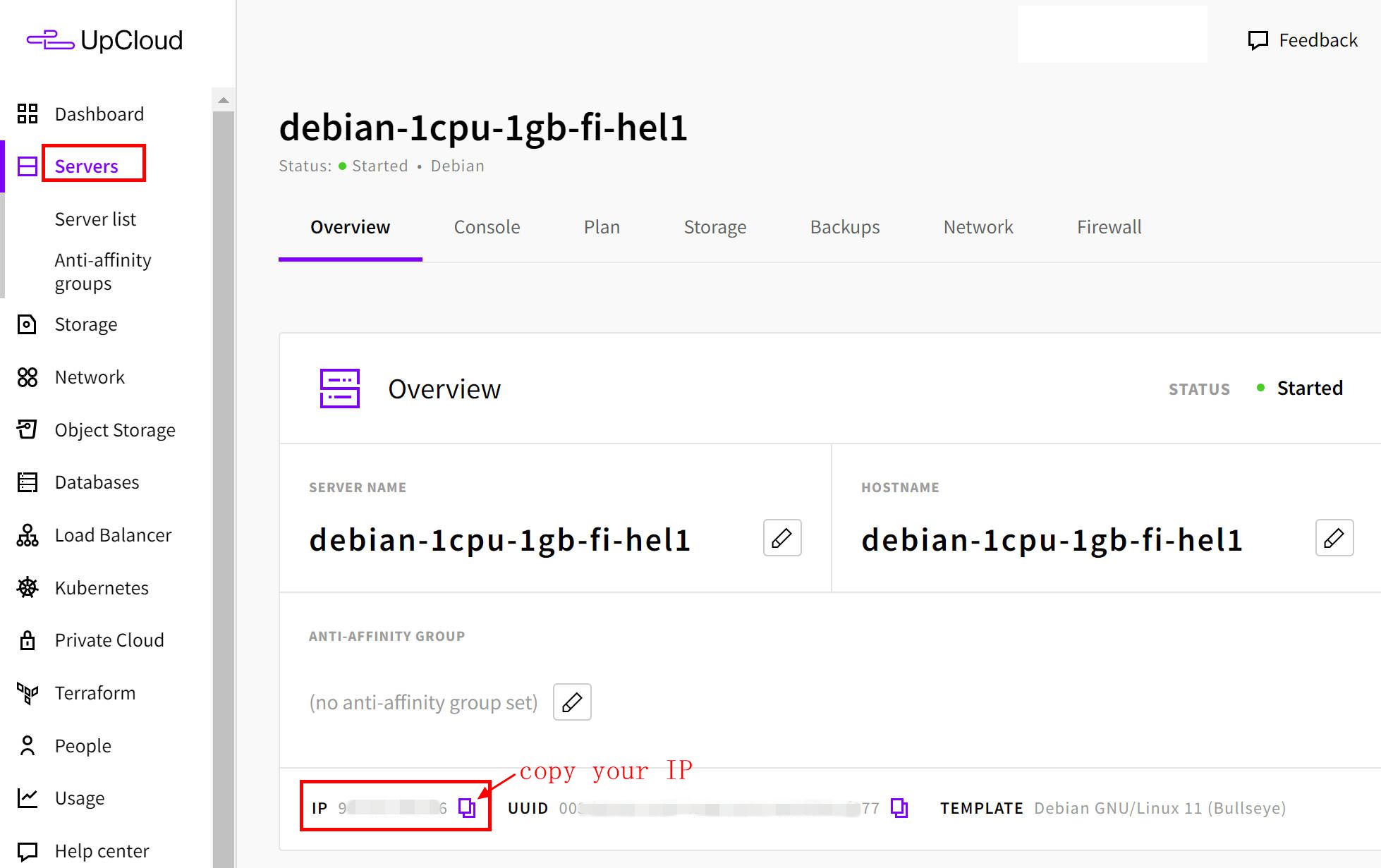1381x868 pixels.
Task: Click the Storage sidebar icon
Action: (27, 324)
